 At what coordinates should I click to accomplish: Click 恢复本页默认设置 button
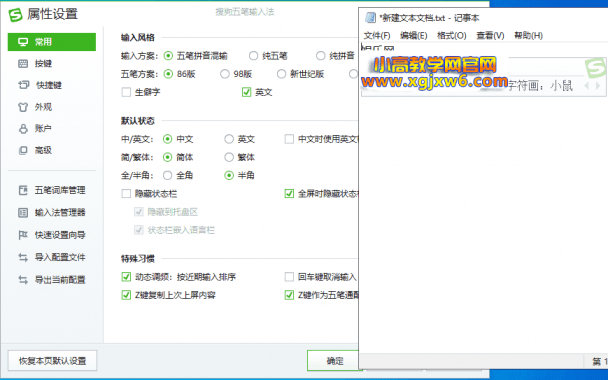tap(52, 361)
